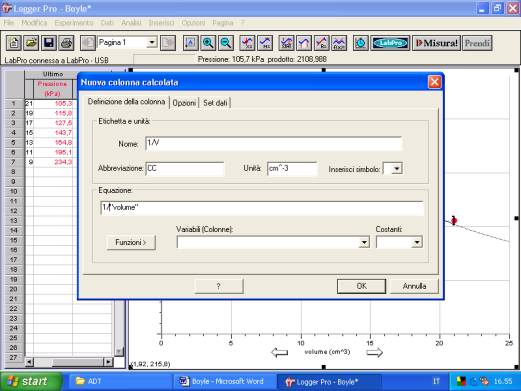521x391 pixels.
Task: Click the data table scroll-right arrow
Action: tap(108, 362)
